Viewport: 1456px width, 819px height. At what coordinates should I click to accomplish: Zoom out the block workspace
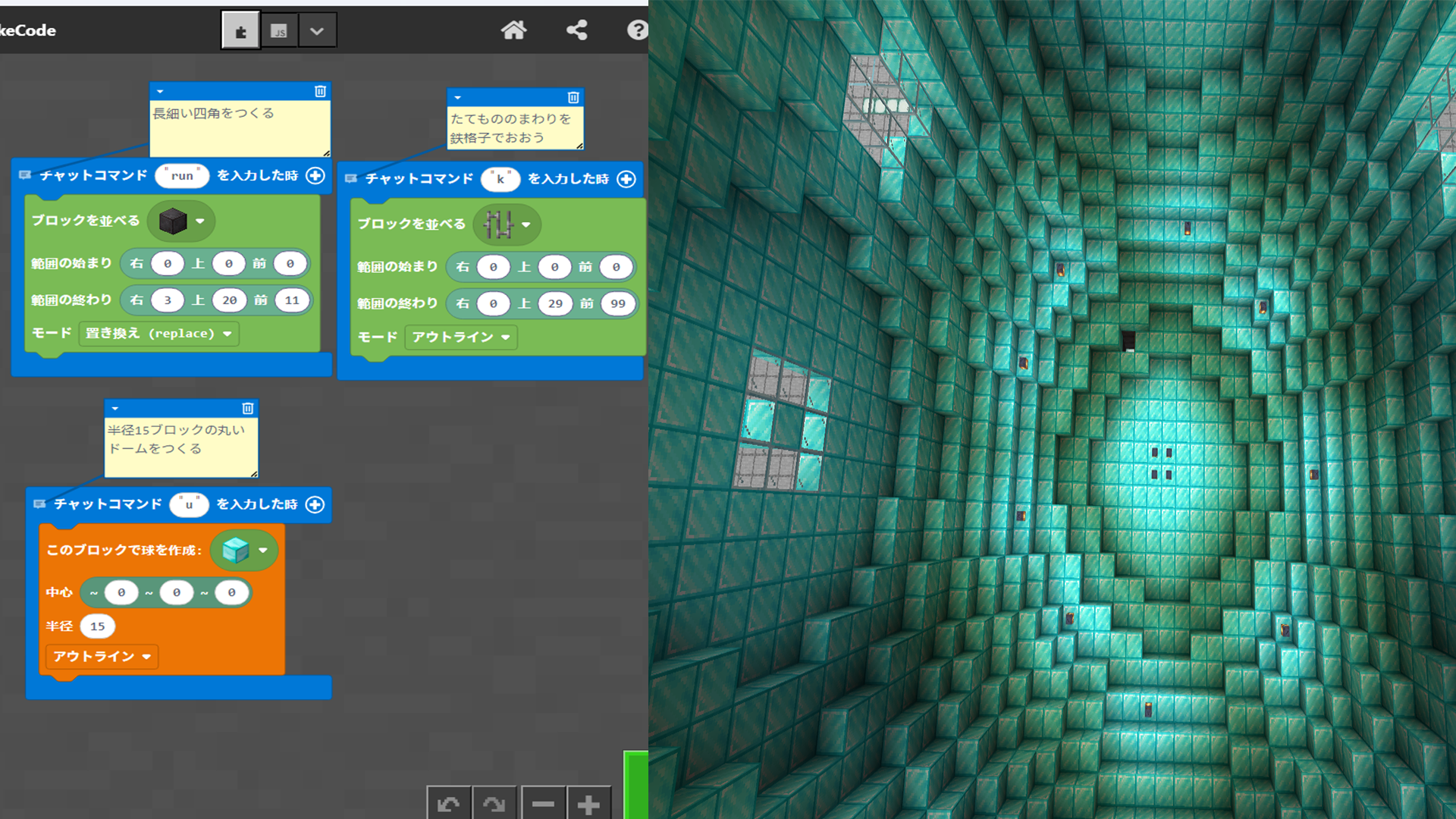[543, 804]
